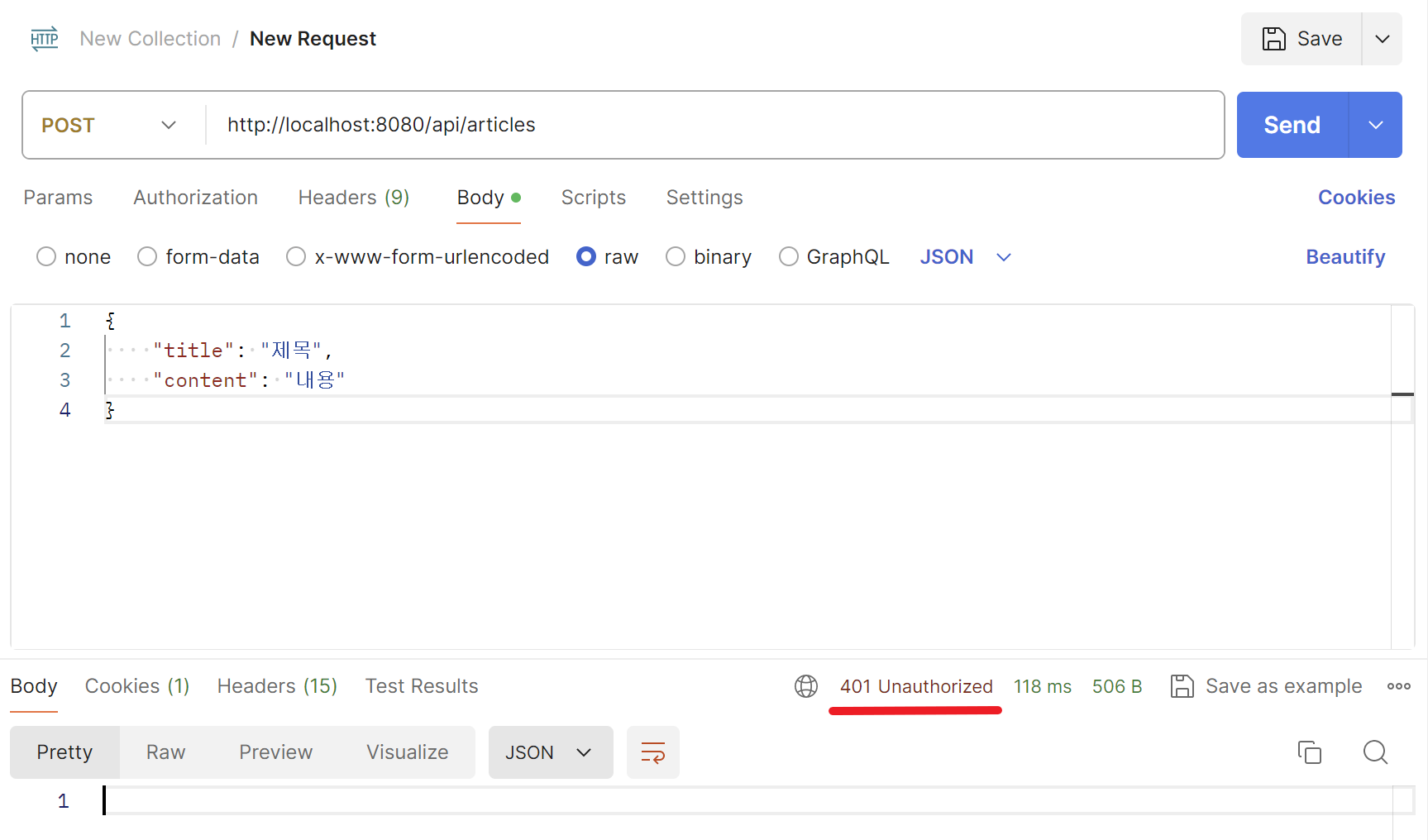This screenshot has width=1428, height=840.
Task: Open the response Cookies (1) tab
Action: 137,686
